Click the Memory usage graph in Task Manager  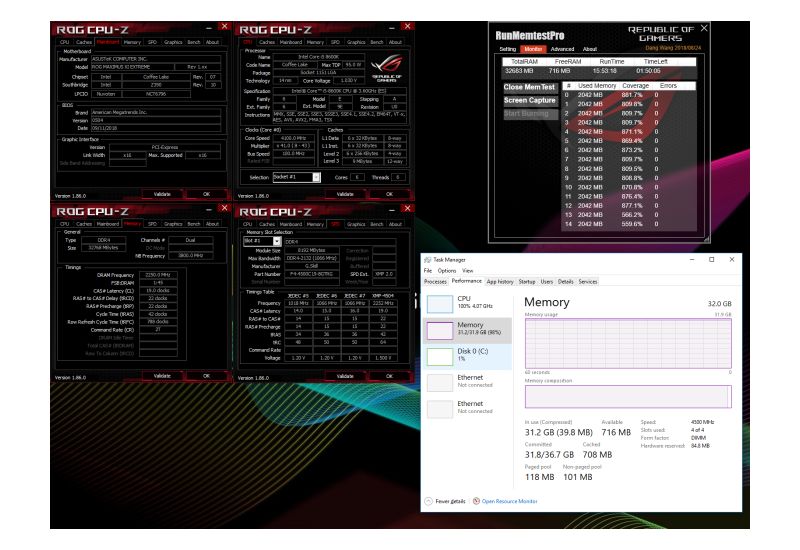pos(628,343)
